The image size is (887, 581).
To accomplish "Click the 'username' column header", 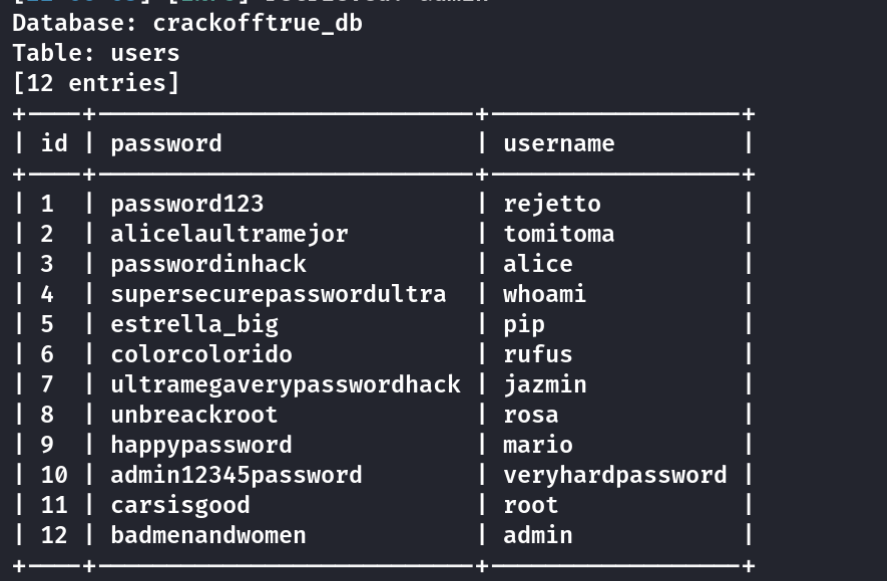I will pyautogui.click(x=559, y=144).
